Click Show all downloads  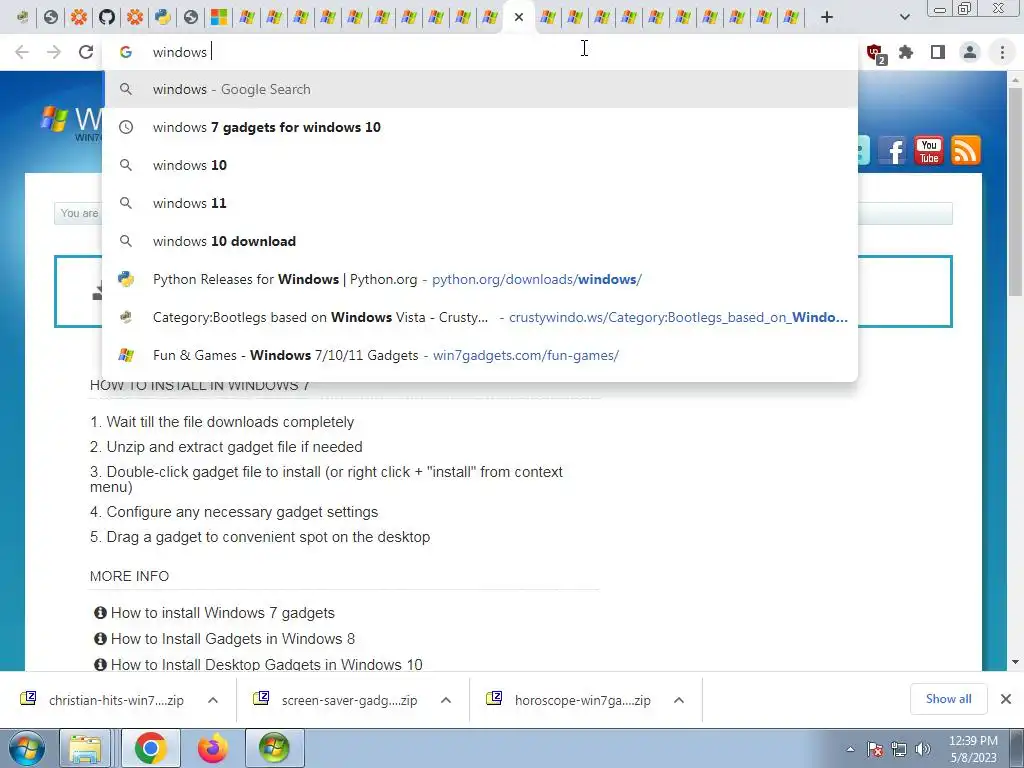pyautogui.click(x=948, y=699)
